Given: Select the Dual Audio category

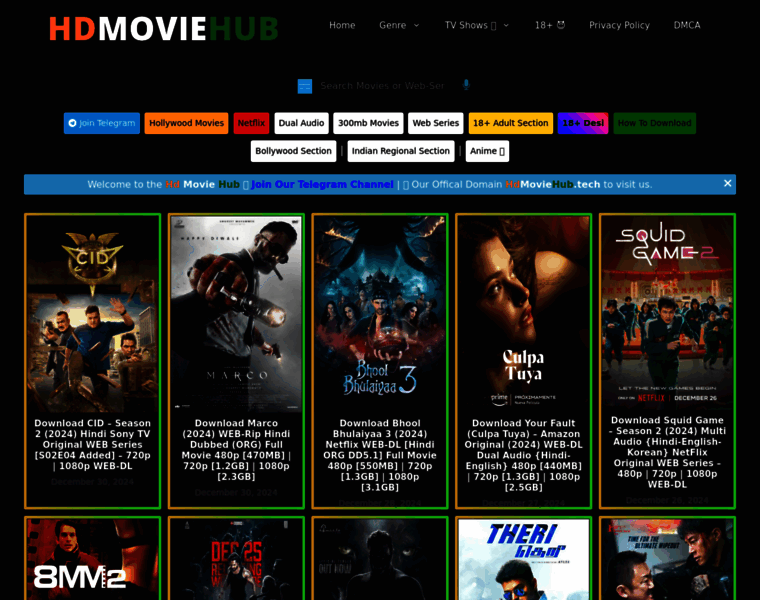Looking at the screenshot, I should pos(301,123).
